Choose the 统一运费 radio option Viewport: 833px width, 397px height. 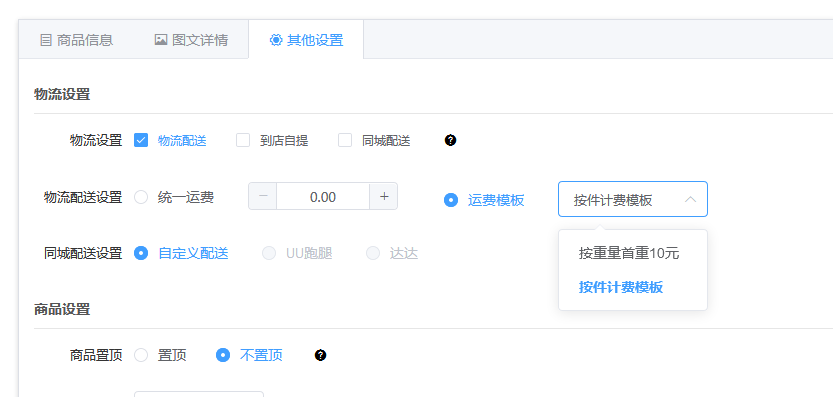[141, 197]
